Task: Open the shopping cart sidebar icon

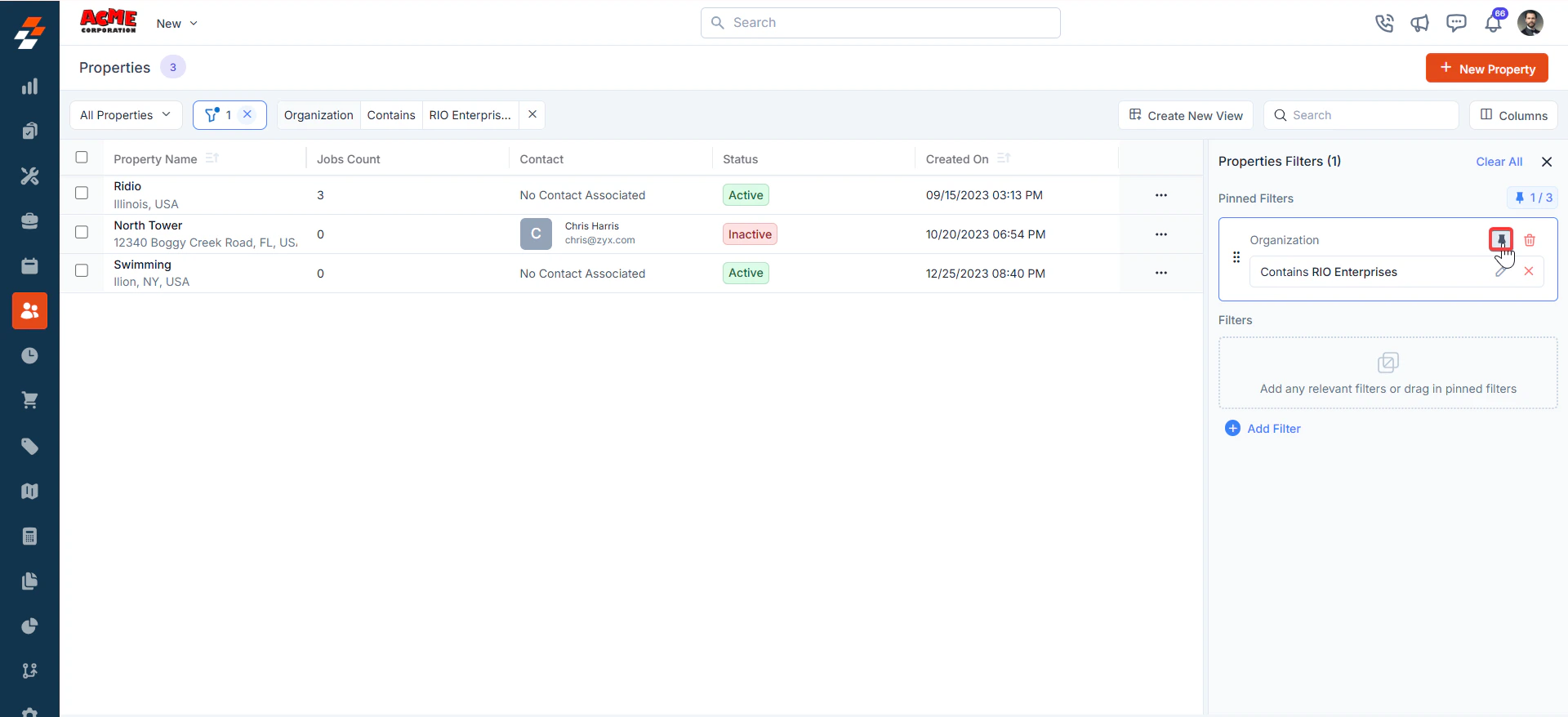Action: (29, 400)
